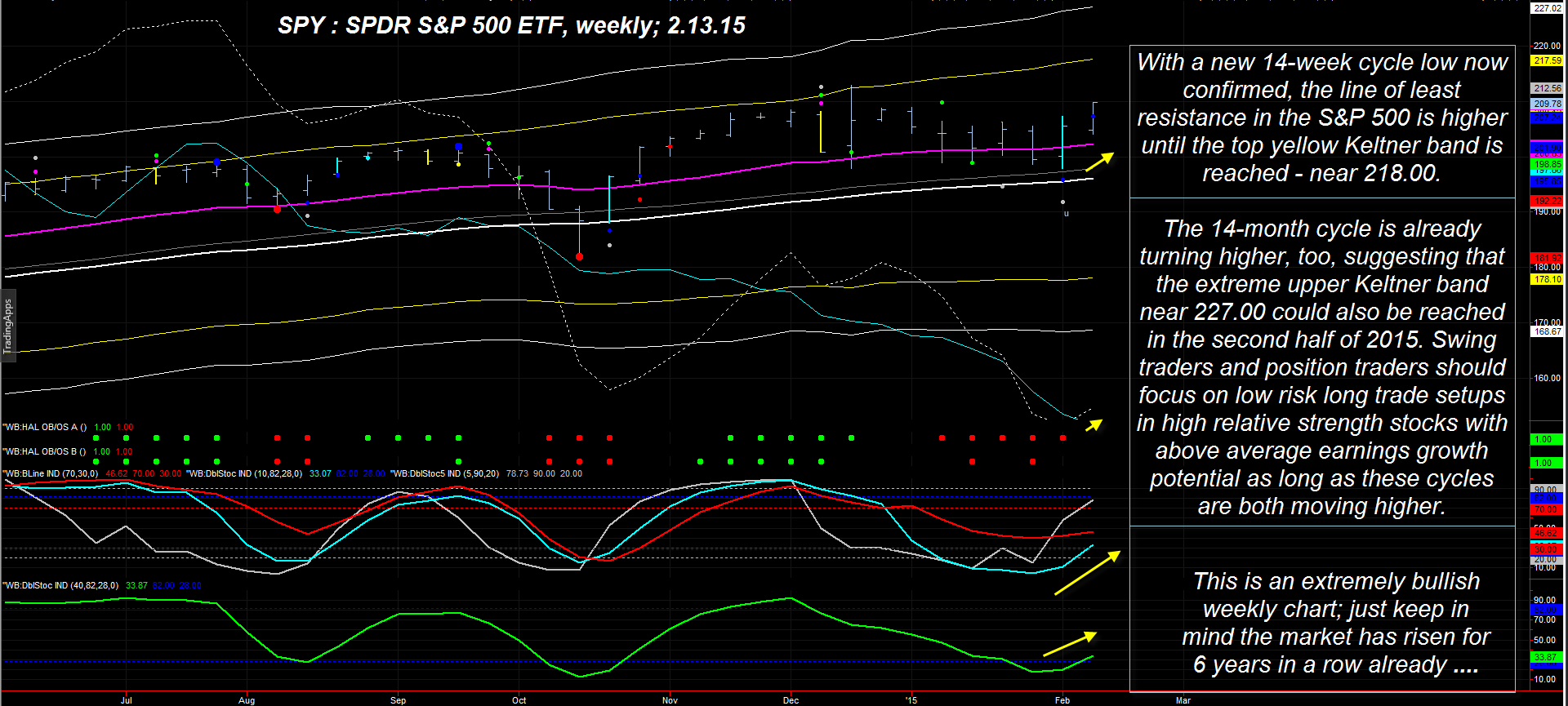Click 'Mar' on the date axis
Image resolution: width=1568 pixels, height=706 pixels.
[1183, 700]
